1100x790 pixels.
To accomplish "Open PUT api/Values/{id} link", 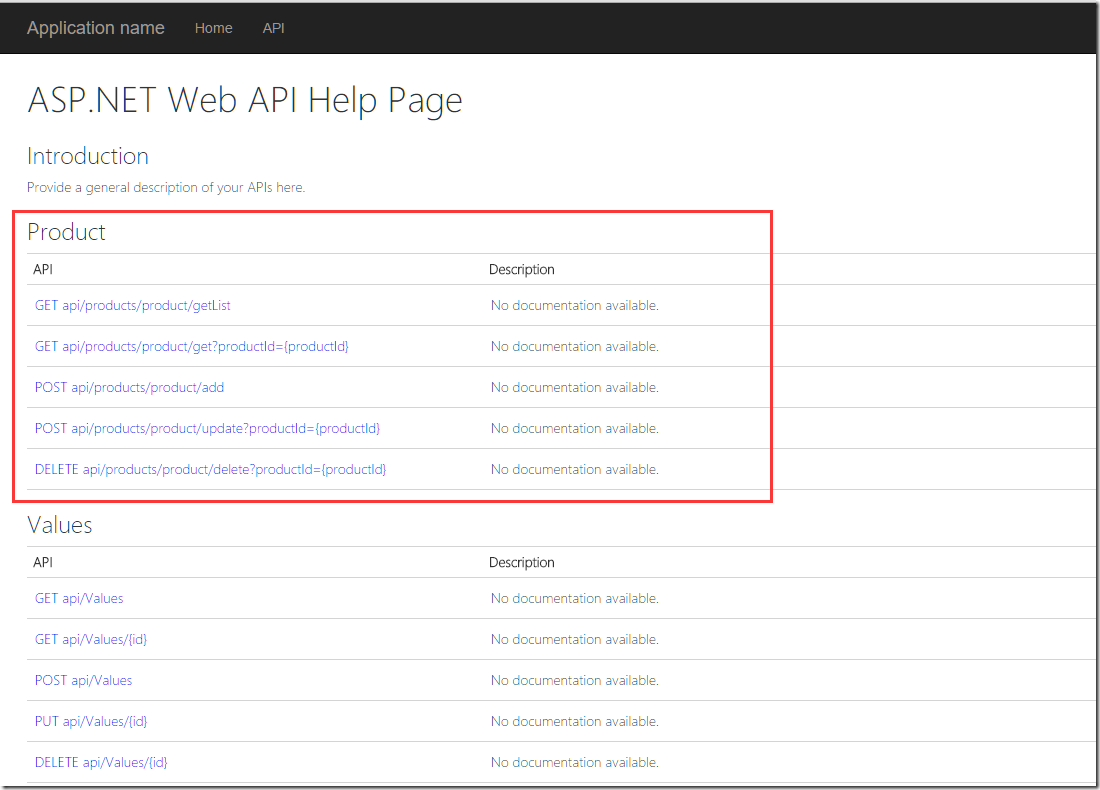I will point(91,721).
